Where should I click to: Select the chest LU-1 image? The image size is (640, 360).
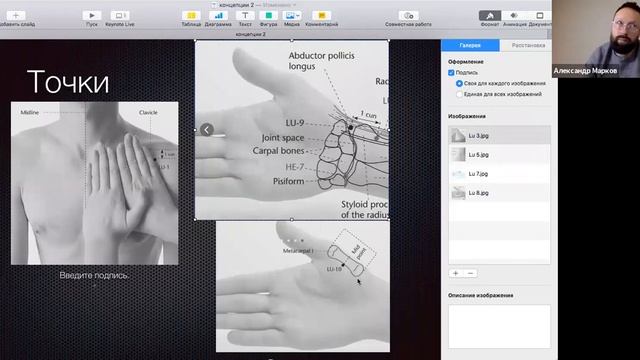pyautogui.click(x=94, y=183)
